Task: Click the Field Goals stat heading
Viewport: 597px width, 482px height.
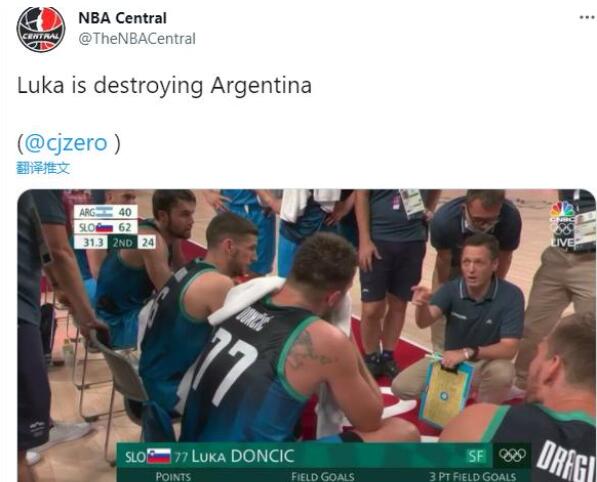Action: click(x=323, y=476)
